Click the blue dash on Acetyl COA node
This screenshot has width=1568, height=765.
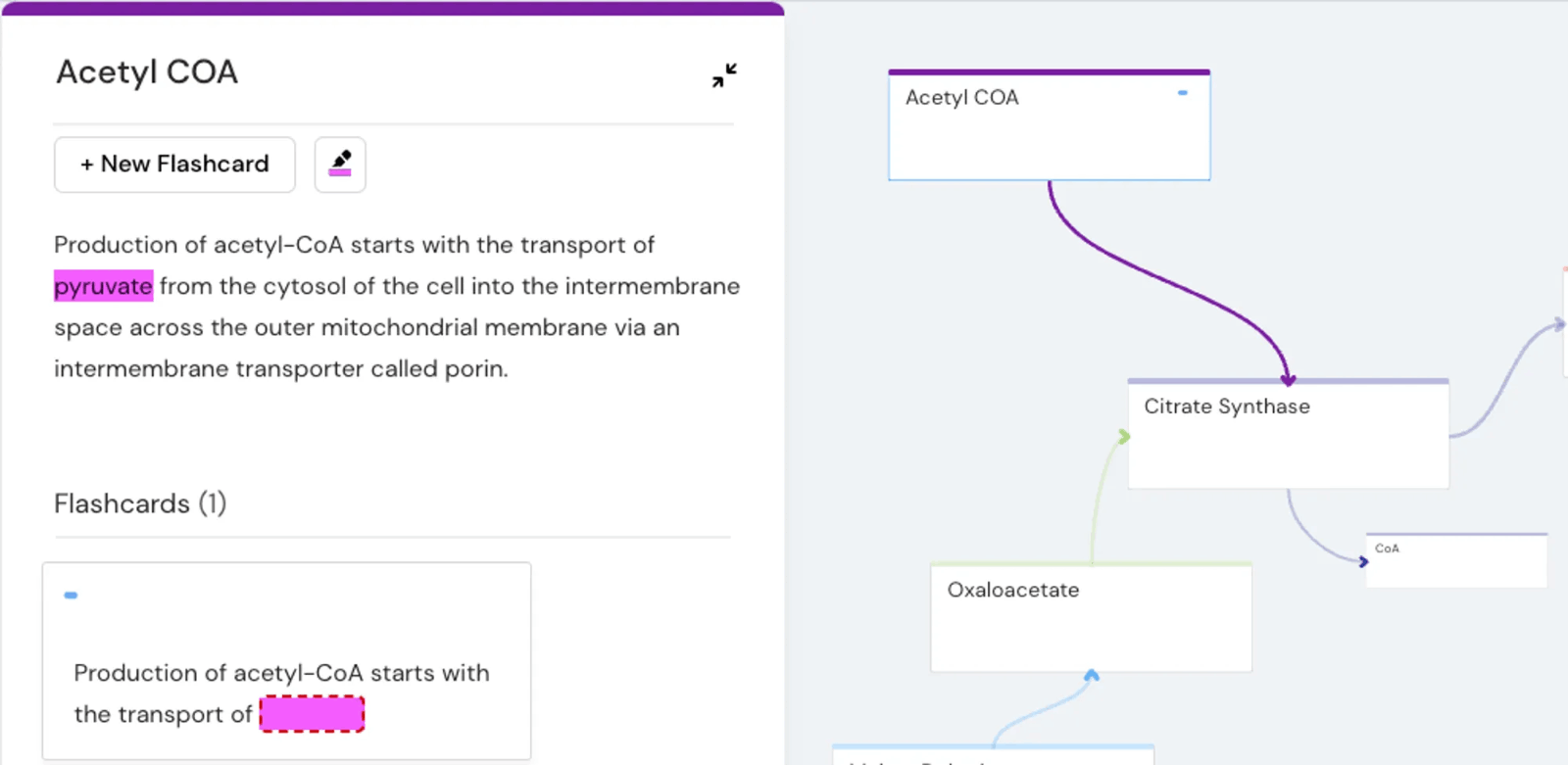pyautogui.click(x=1183, y=93)
